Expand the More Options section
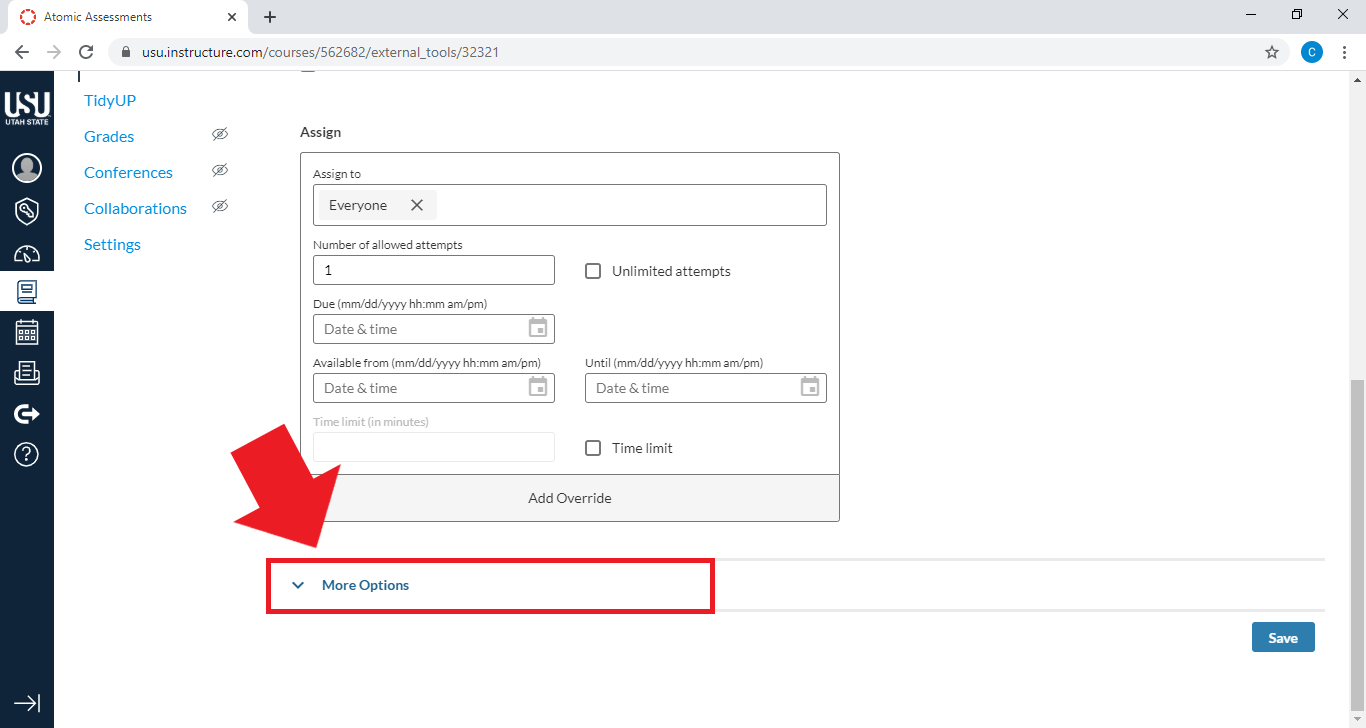Image resolution: width=1366 pixels, height=728 pixels. (x=365, y=585)
